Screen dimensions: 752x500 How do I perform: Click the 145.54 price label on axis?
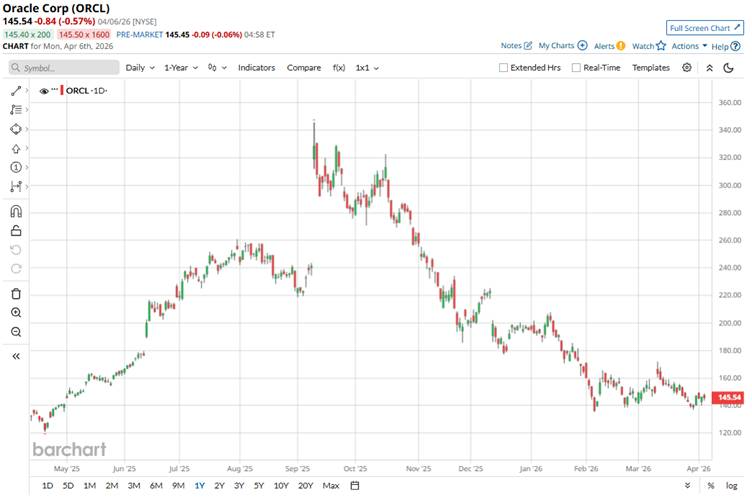(x=728, y=397)
